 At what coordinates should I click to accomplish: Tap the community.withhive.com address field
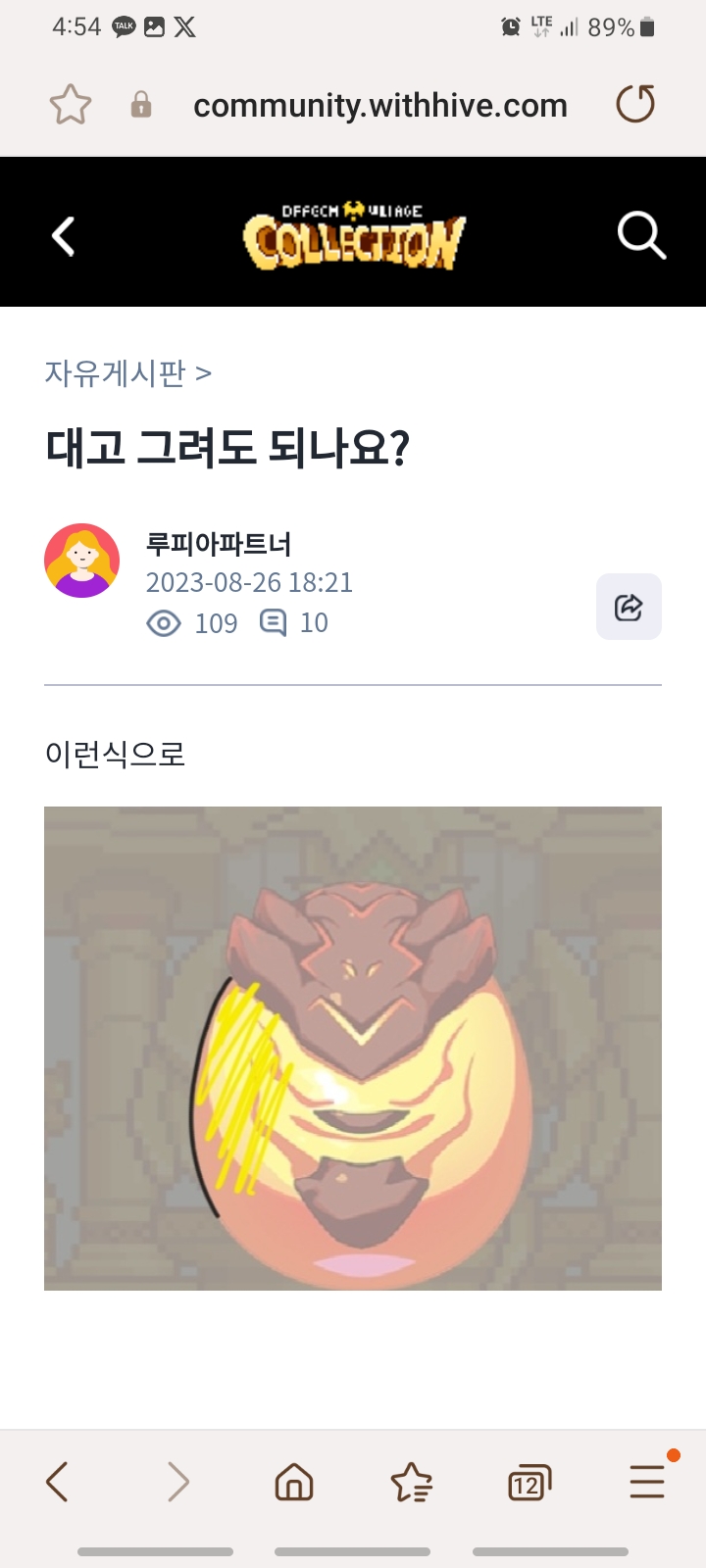click(x=380, y=105)
